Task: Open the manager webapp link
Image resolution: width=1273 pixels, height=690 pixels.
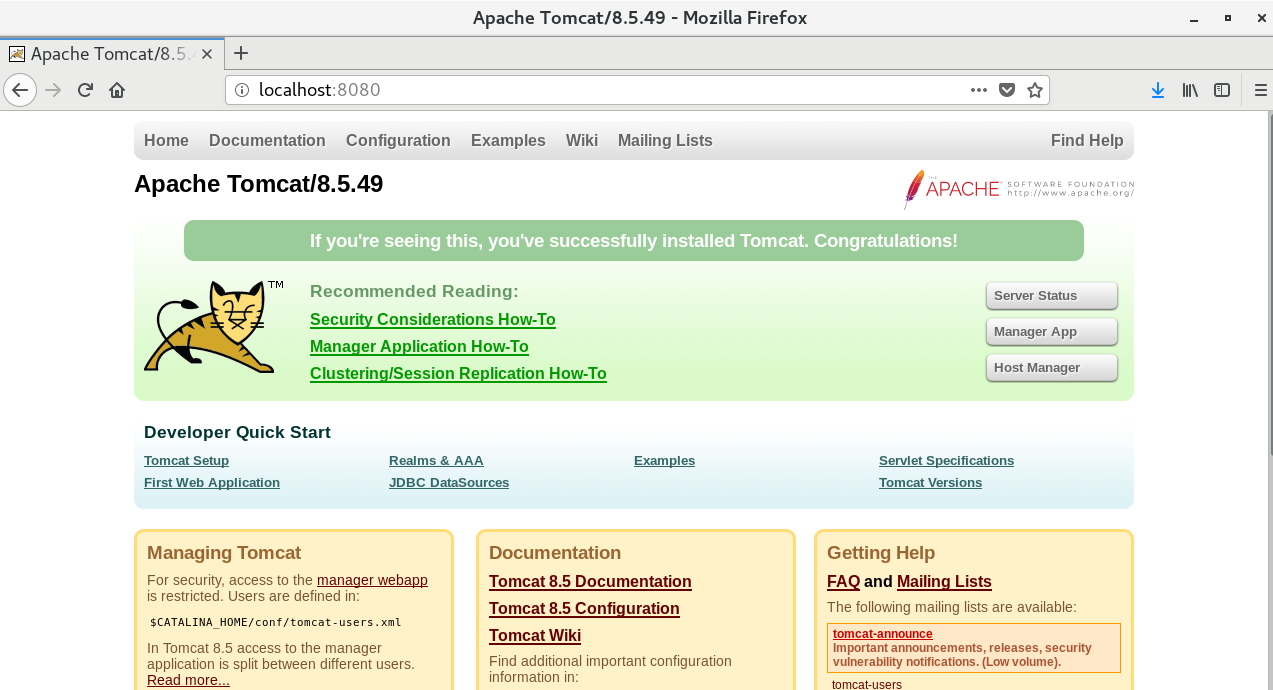Action: 372,580
